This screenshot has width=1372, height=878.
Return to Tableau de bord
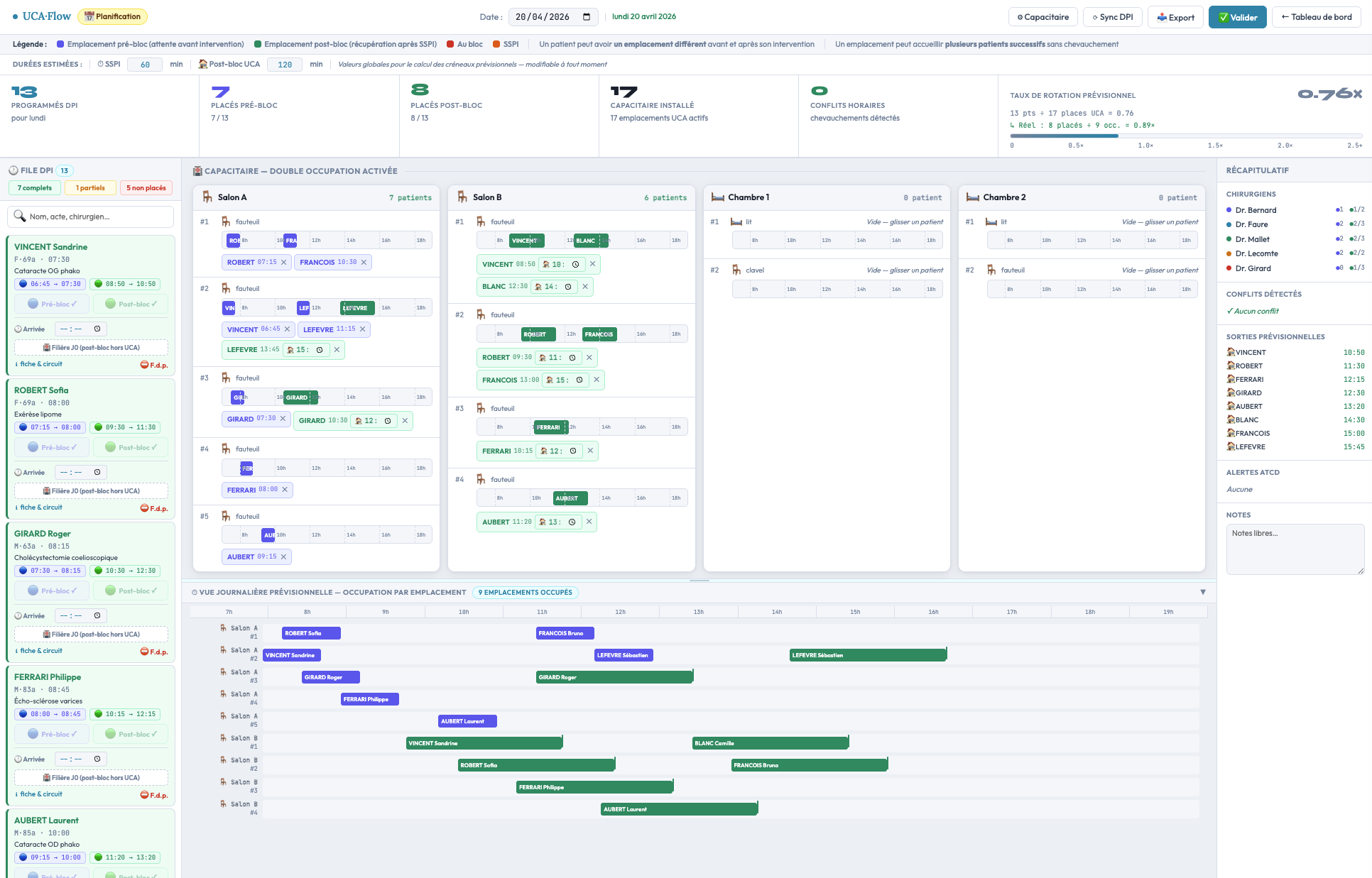coord(1317,17)
